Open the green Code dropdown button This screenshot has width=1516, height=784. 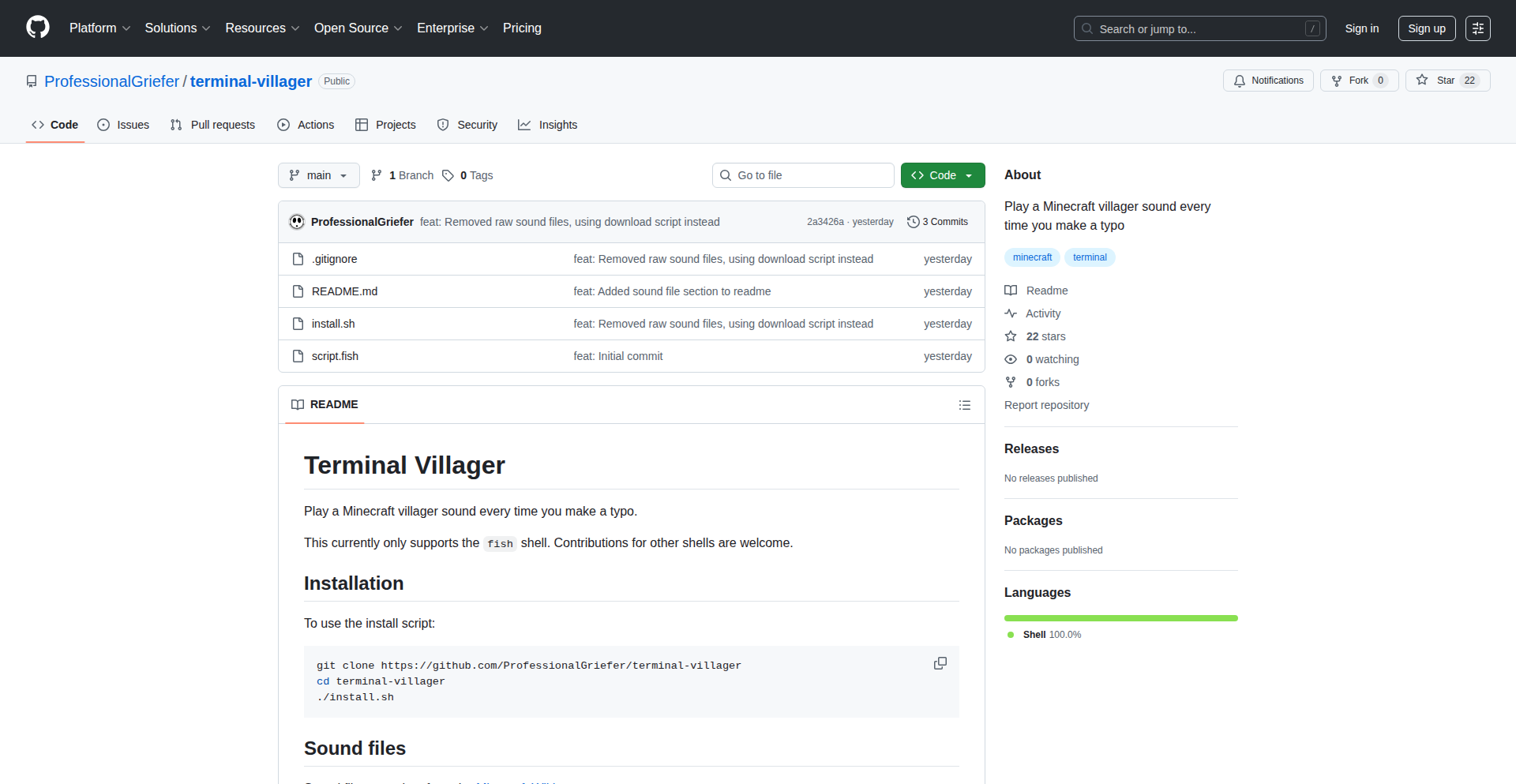943,175
